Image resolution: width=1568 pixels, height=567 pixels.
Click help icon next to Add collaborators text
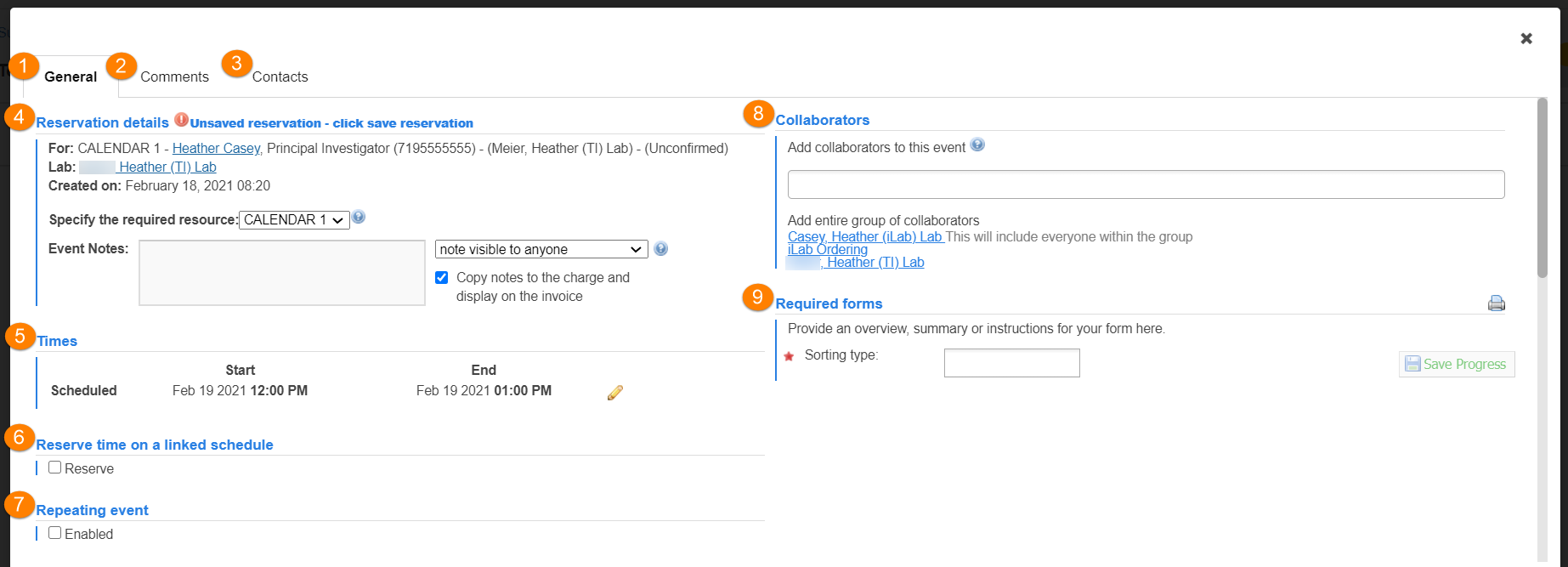click(977, 145)
